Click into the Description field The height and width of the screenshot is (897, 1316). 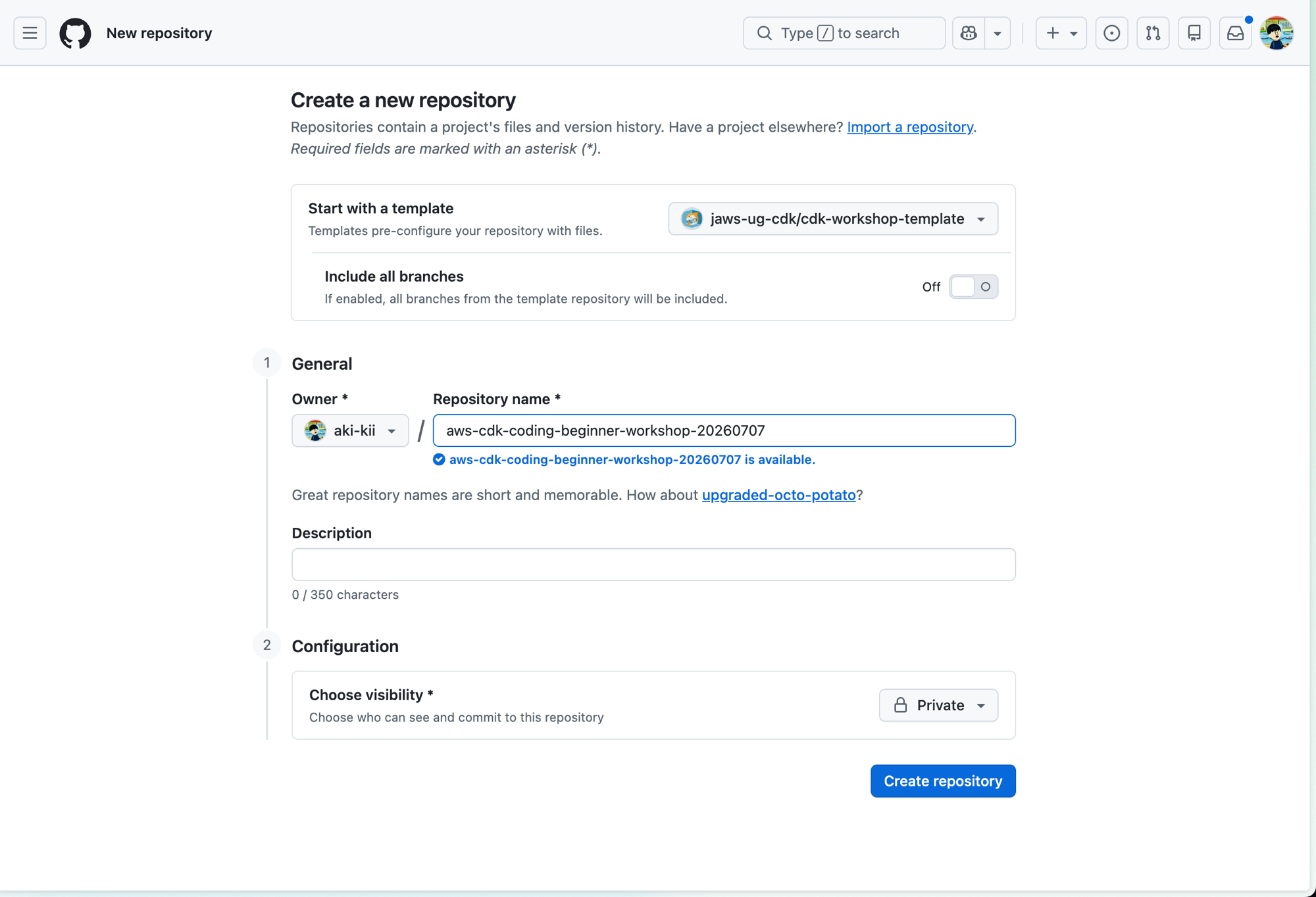pos(653,565)
